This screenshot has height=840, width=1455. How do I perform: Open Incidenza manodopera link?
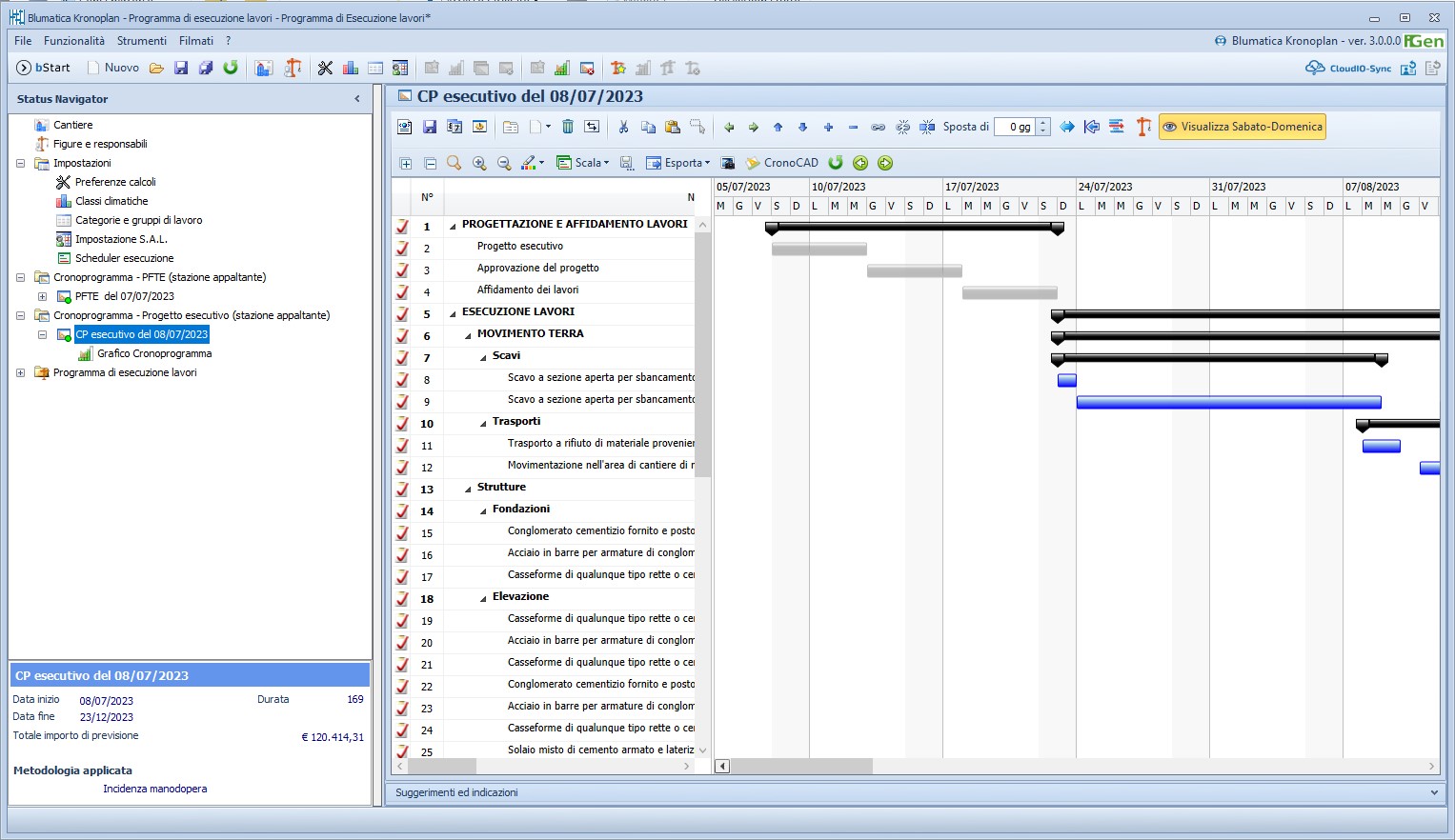tap(155, 789)
